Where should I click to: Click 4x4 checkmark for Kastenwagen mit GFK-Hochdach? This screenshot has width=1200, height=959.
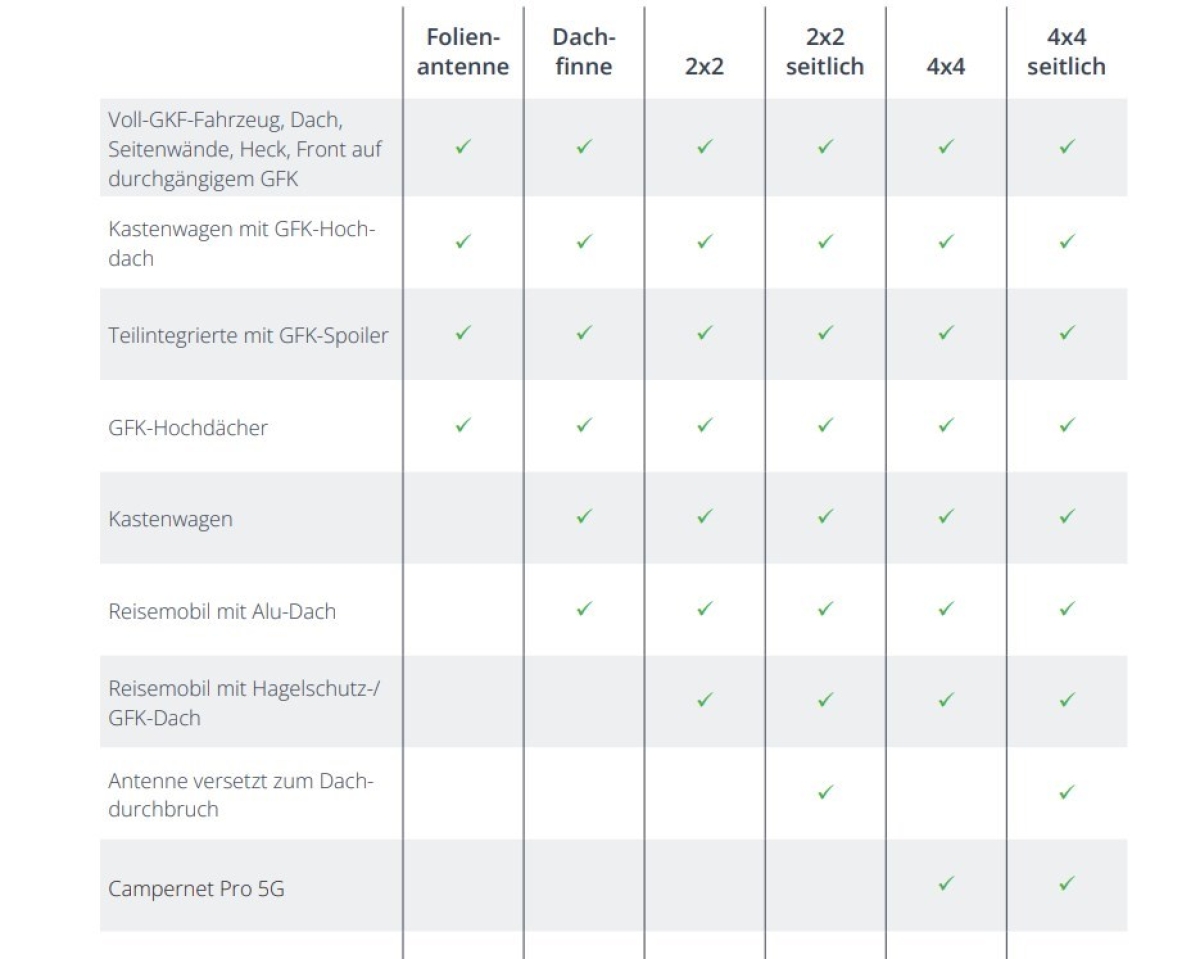point(946,241)
